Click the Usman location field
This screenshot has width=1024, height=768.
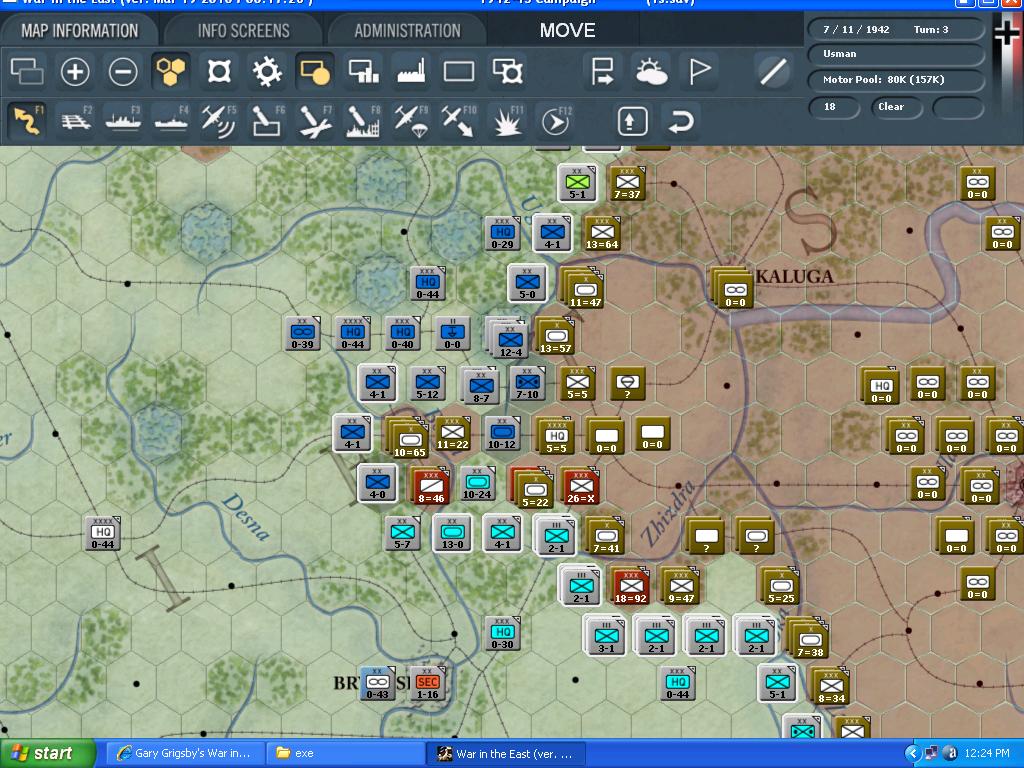(x=896, y=54)
